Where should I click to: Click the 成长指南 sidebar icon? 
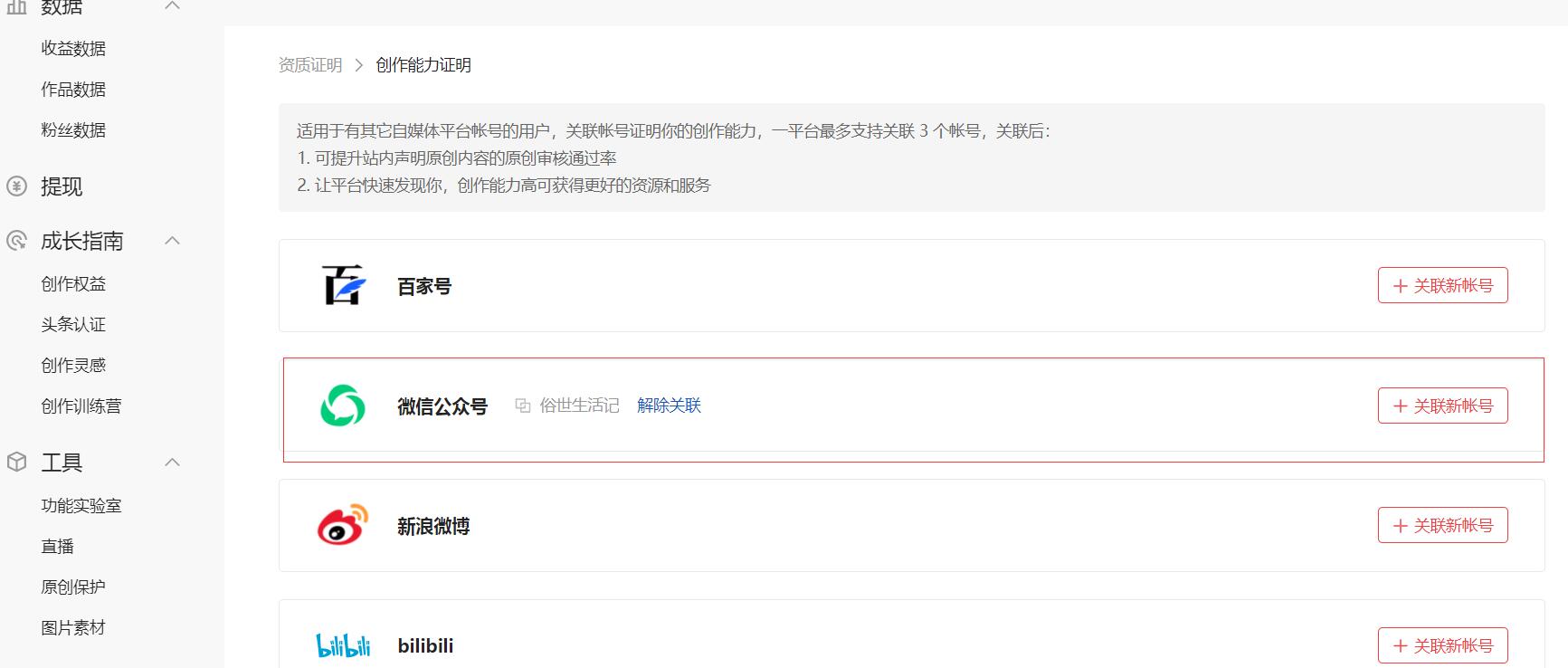[x=16, y=241]
